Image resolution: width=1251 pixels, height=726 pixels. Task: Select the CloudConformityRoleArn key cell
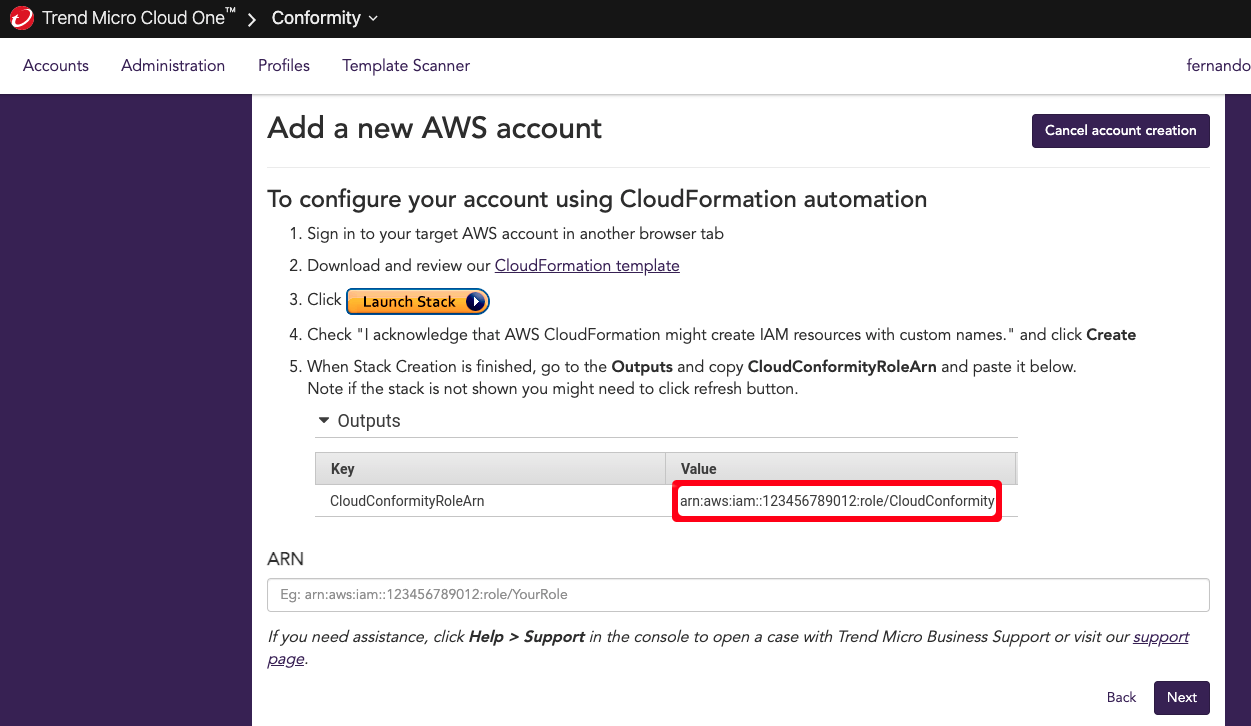click(x=490, y=501)
